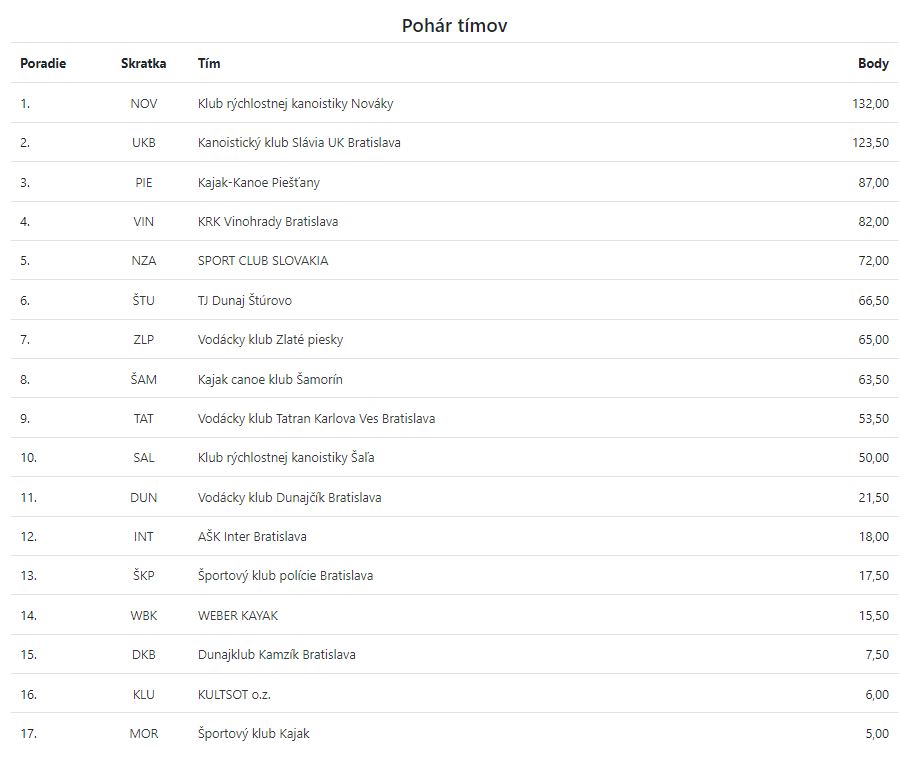Image resolution: width=923 pixels, height=759 pixels.
Task: Click the ŠTU abbreviation cell
Action: (x=144, y=300)
